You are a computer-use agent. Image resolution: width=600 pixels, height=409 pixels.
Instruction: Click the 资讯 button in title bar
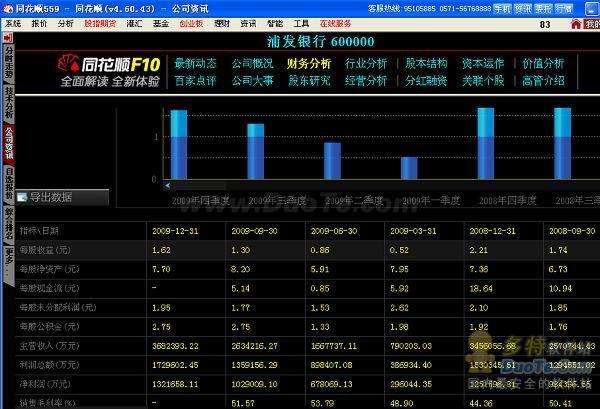[523, 8]
